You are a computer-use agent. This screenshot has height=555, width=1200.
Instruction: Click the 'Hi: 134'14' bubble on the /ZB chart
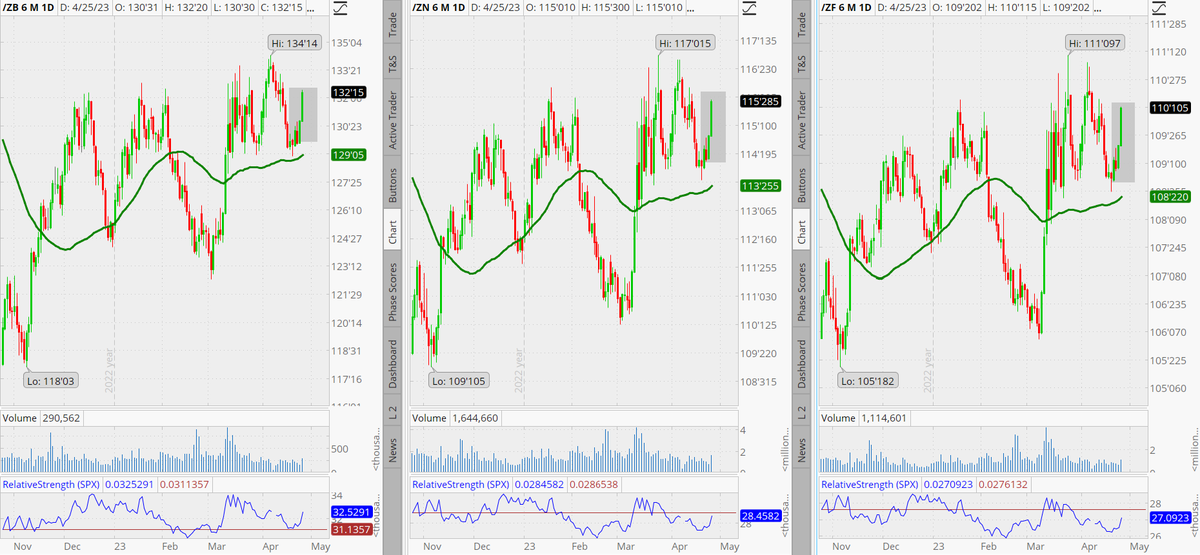[296, 42]
